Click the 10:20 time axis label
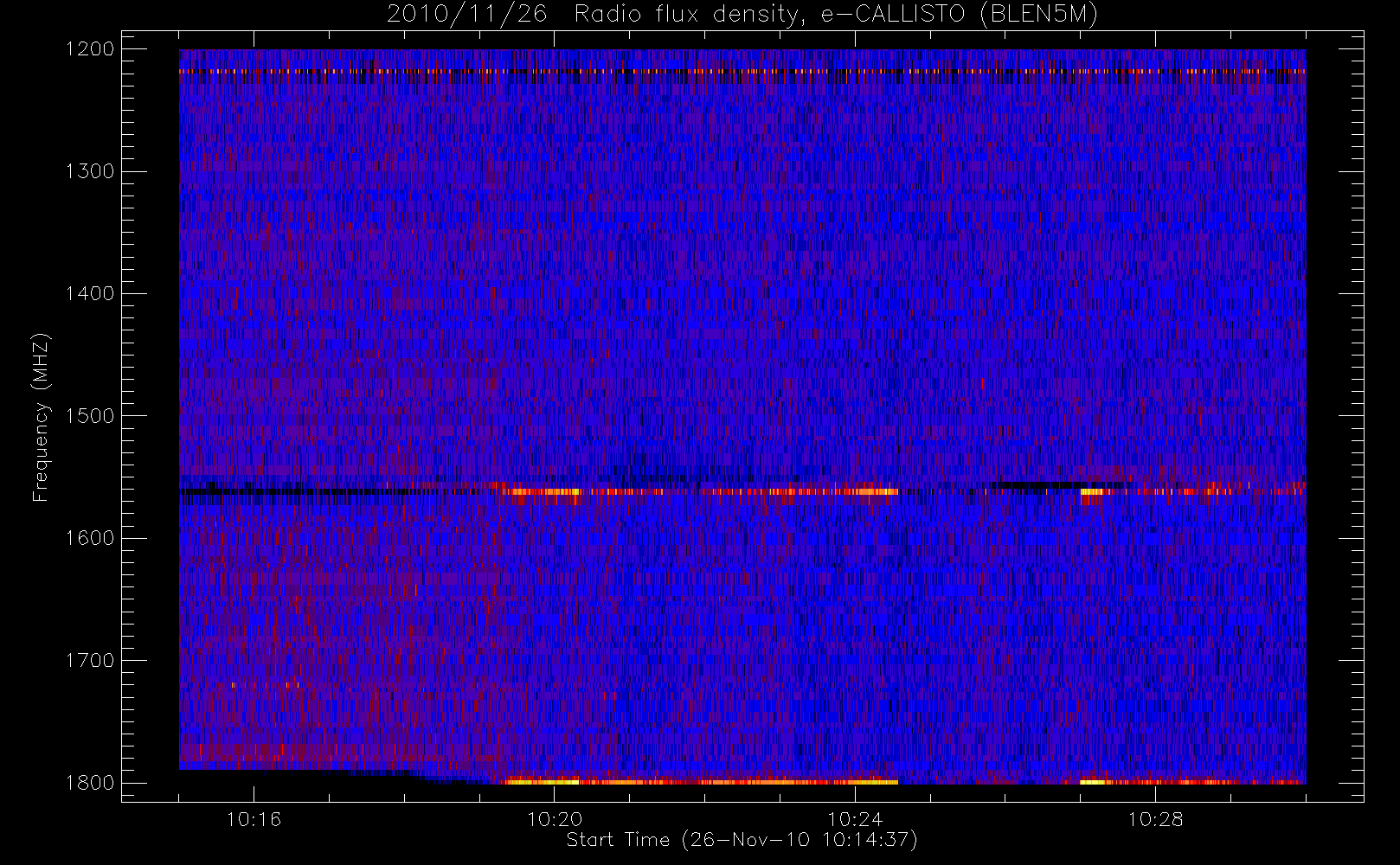The image size is (1400, 865). (x=554, y=819)
